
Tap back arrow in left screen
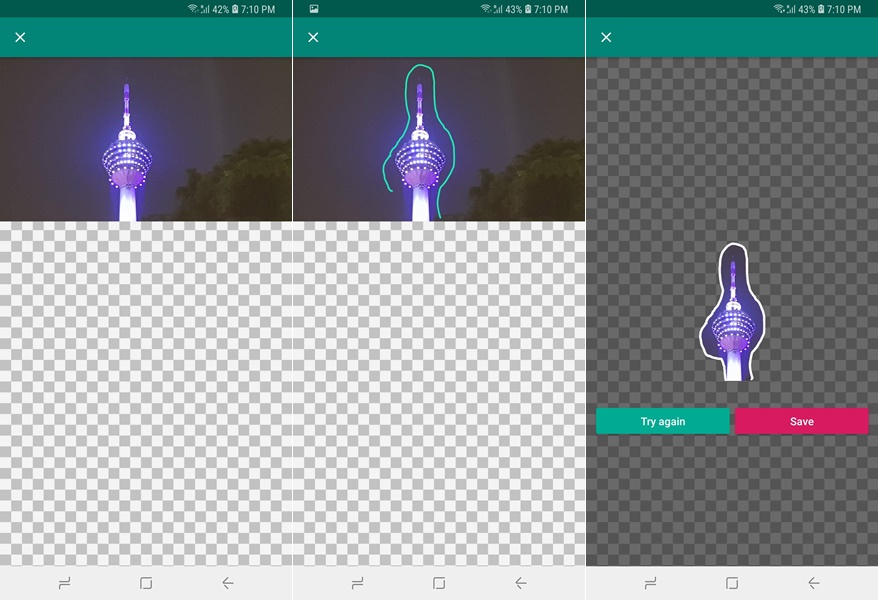pyautogui.click(x=227, y=583)
